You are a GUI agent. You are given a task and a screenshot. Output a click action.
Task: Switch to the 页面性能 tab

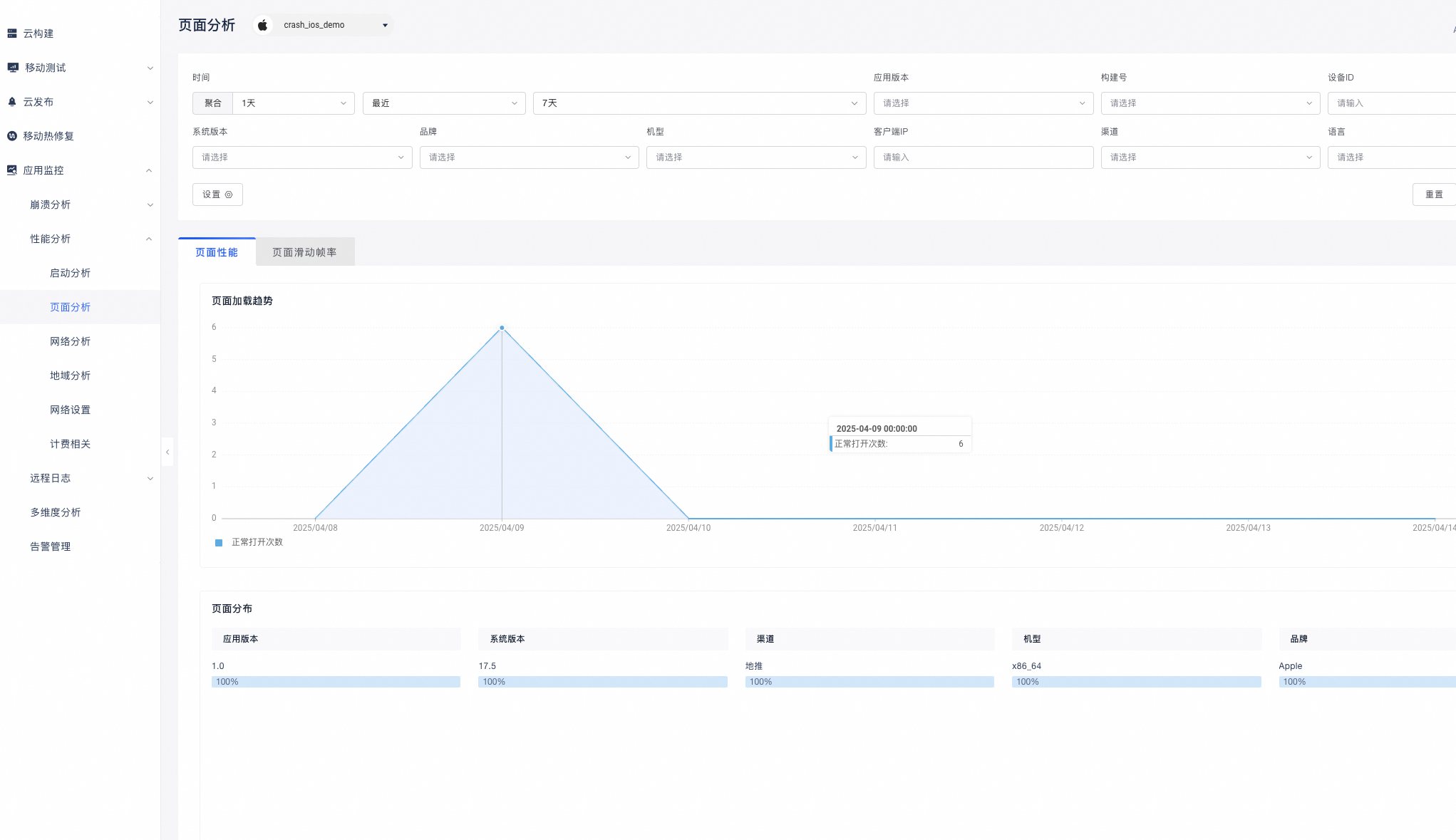coord(217,252)
